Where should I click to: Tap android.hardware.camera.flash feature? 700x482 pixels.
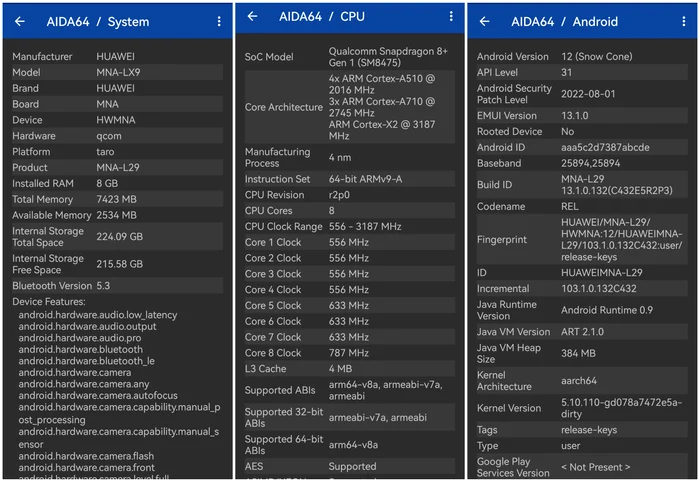[86, 456]
